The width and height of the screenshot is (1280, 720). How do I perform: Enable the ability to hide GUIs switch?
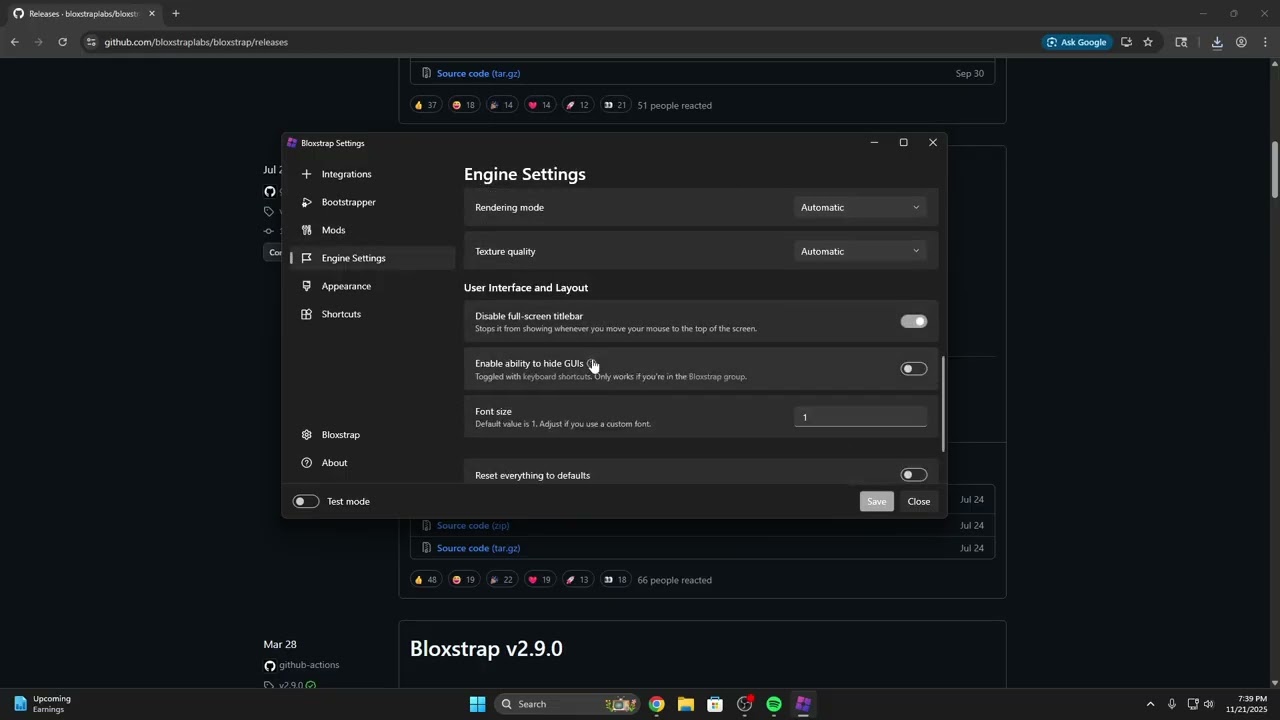click(x=914, y=369)
